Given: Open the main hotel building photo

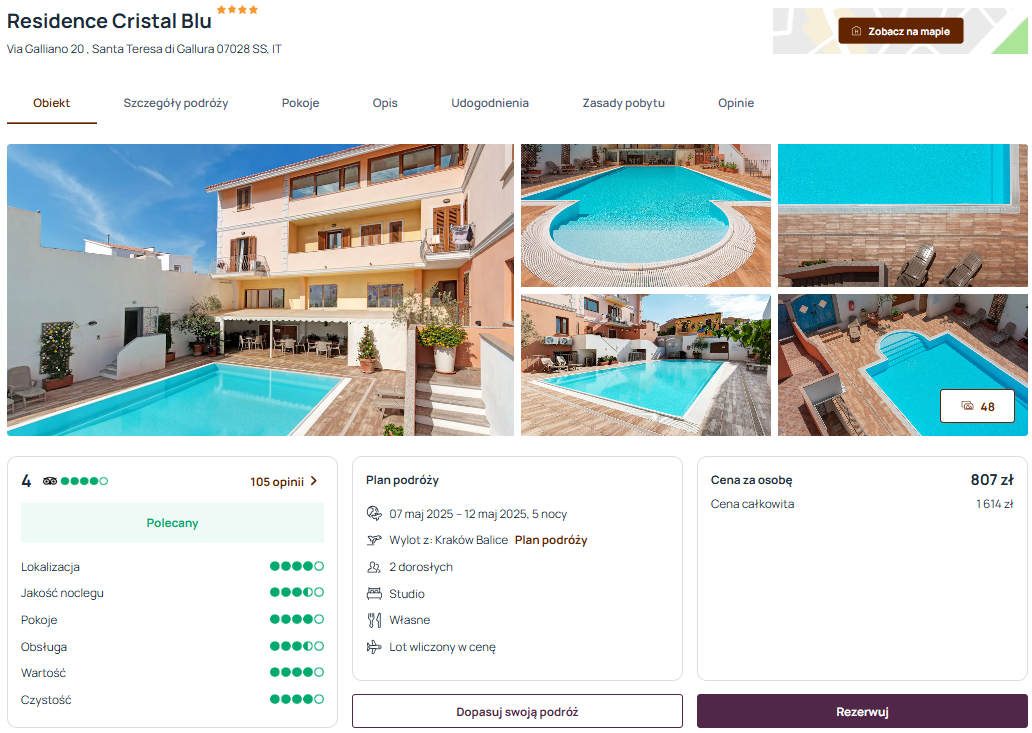Looking at the screenshot, I should point(260,290).
